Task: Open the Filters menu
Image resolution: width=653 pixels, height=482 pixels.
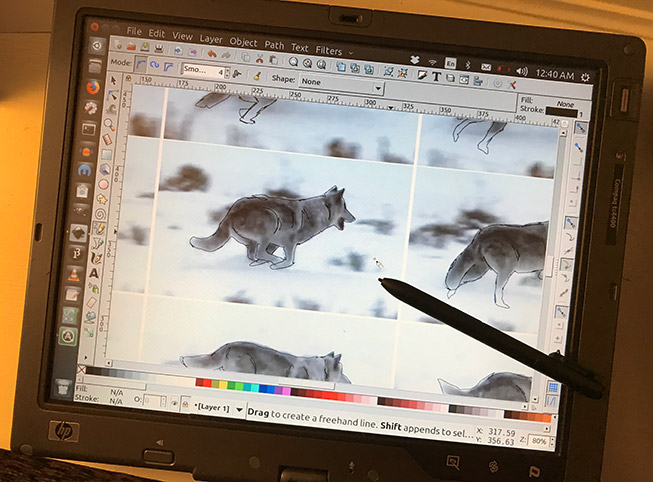Action: (329, 50)
